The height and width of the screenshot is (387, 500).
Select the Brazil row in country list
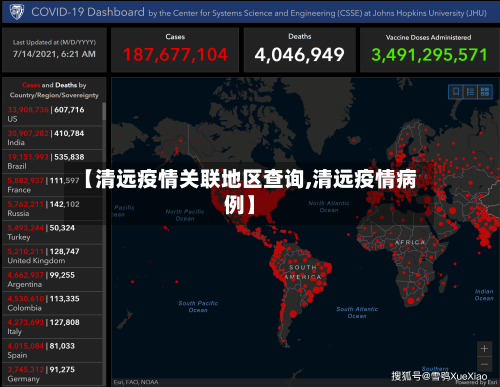pyautogui.click(x=52, y=161)
